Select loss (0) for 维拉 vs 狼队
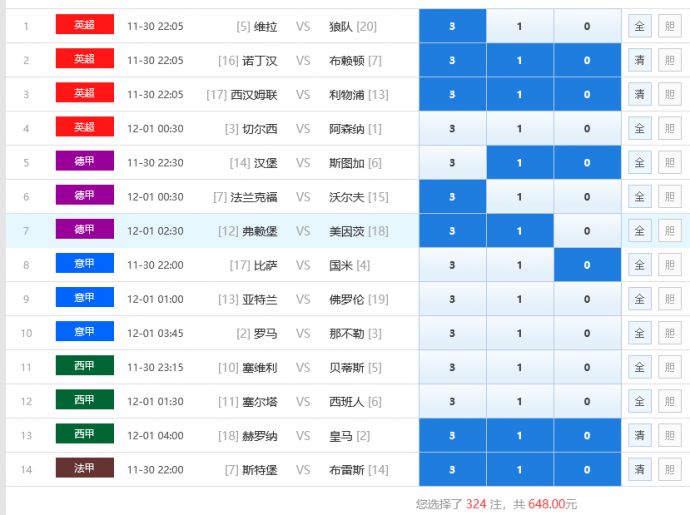The height and width of the screenshot is (515, 690). [587, 27]
